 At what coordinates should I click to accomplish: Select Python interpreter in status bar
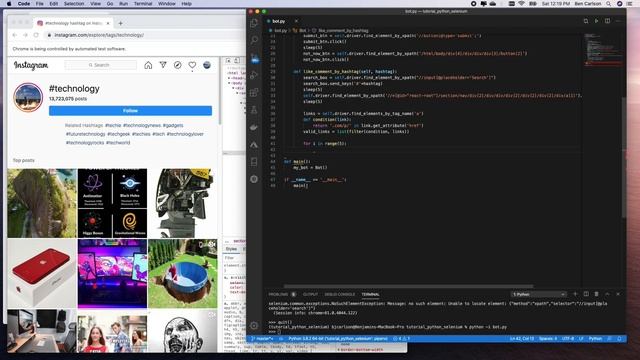[338, 339]
